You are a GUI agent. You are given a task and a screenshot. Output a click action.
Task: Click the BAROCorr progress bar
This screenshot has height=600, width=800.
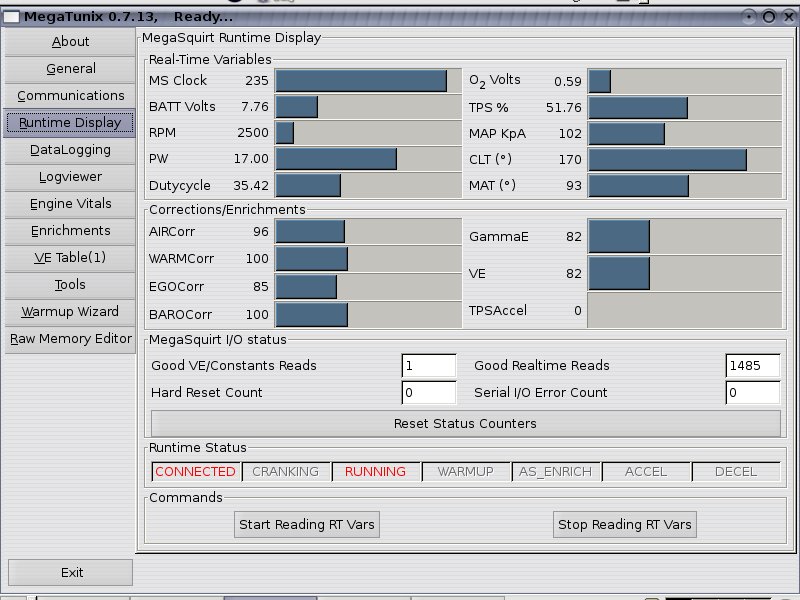point(368,314)
